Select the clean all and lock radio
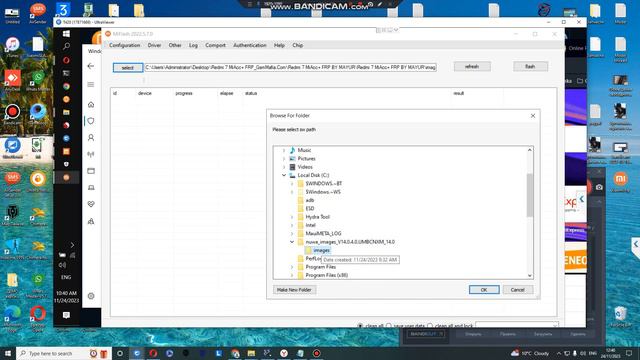Screen dimensions: 640x360 tap(430, 326)
